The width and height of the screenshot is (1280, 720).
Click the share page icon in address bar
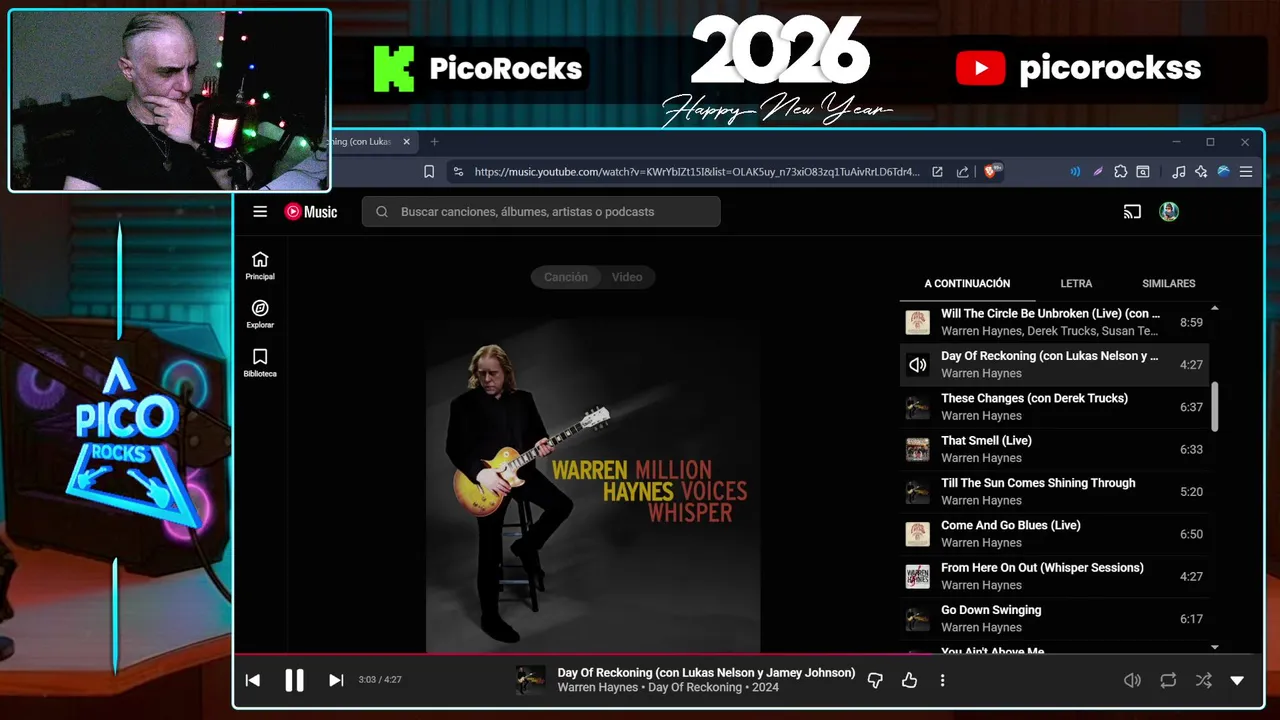[x=963, y=172]
